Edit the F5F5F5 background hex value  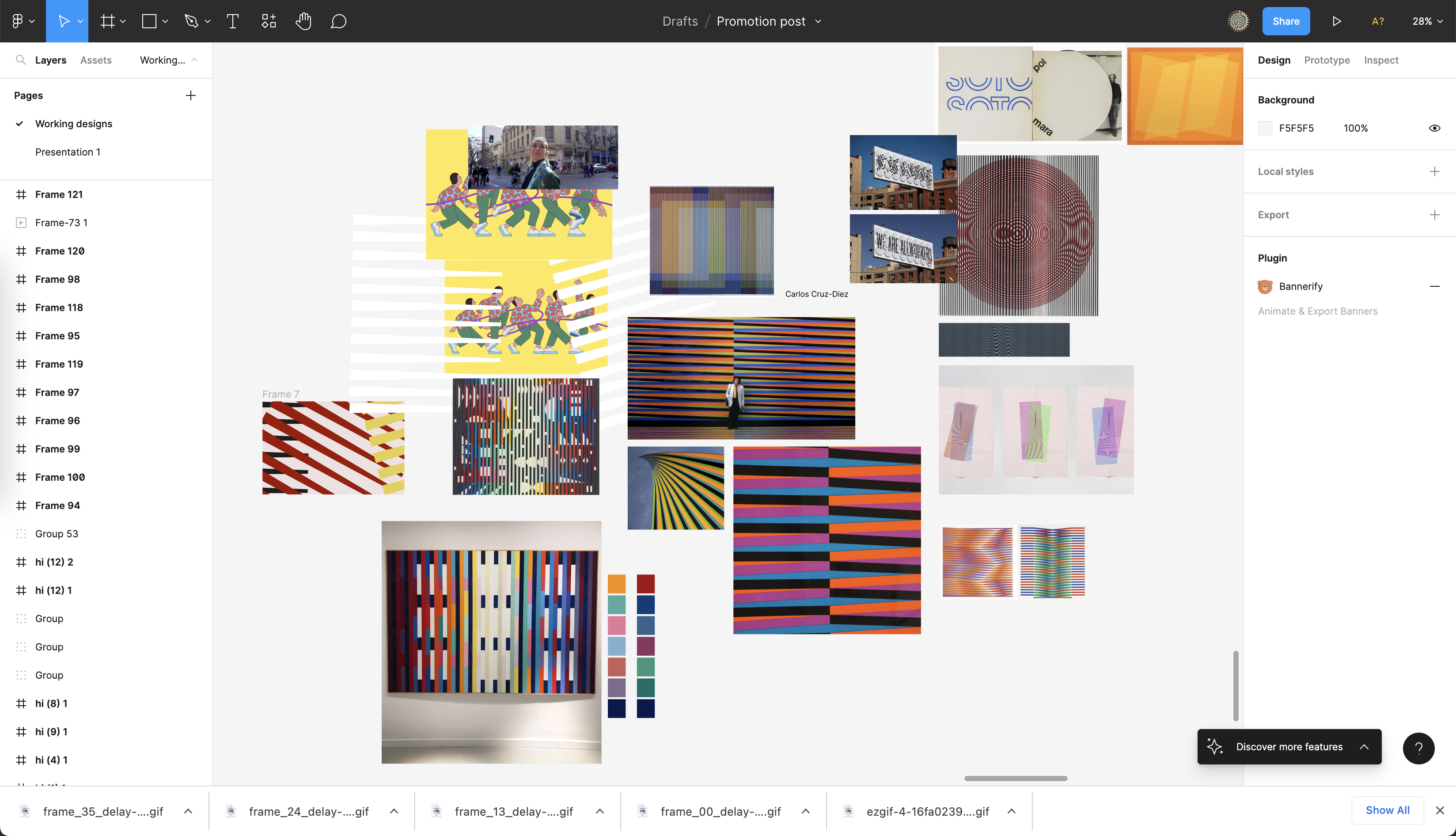[1296, 128]
